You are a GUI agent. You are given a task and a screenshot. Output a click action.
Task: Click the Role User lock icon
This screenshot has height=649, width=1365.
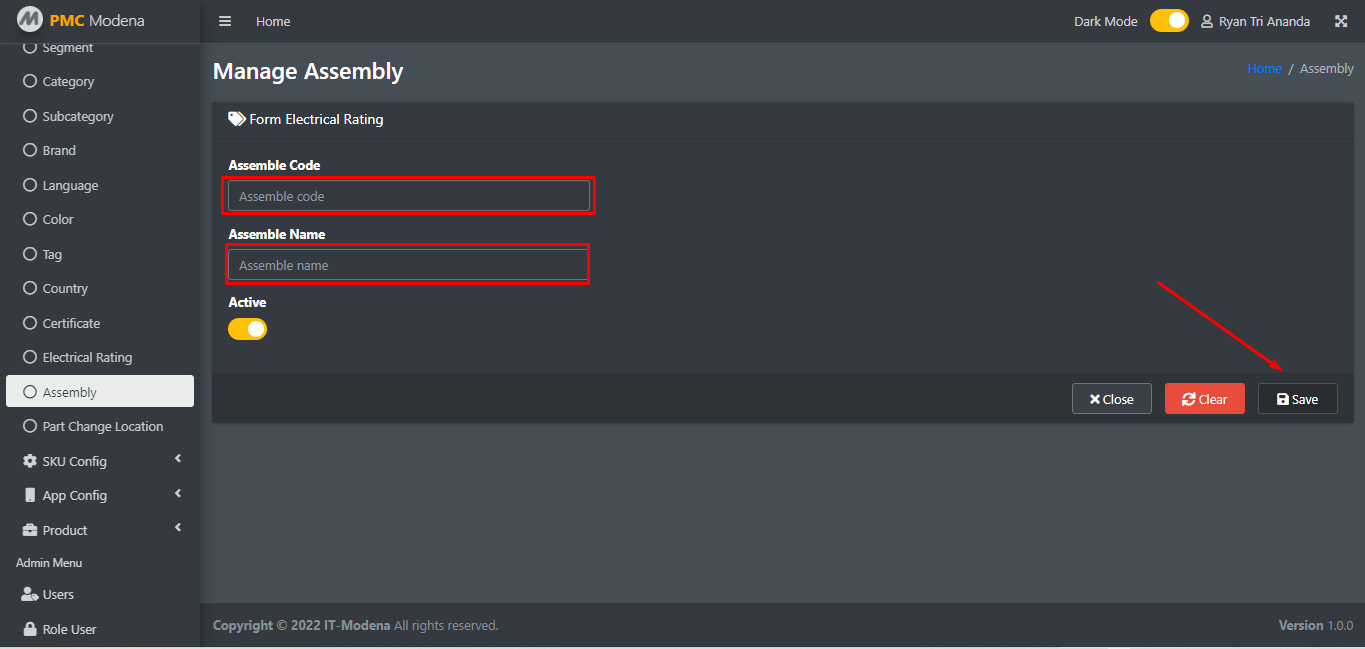pos(30,629)
